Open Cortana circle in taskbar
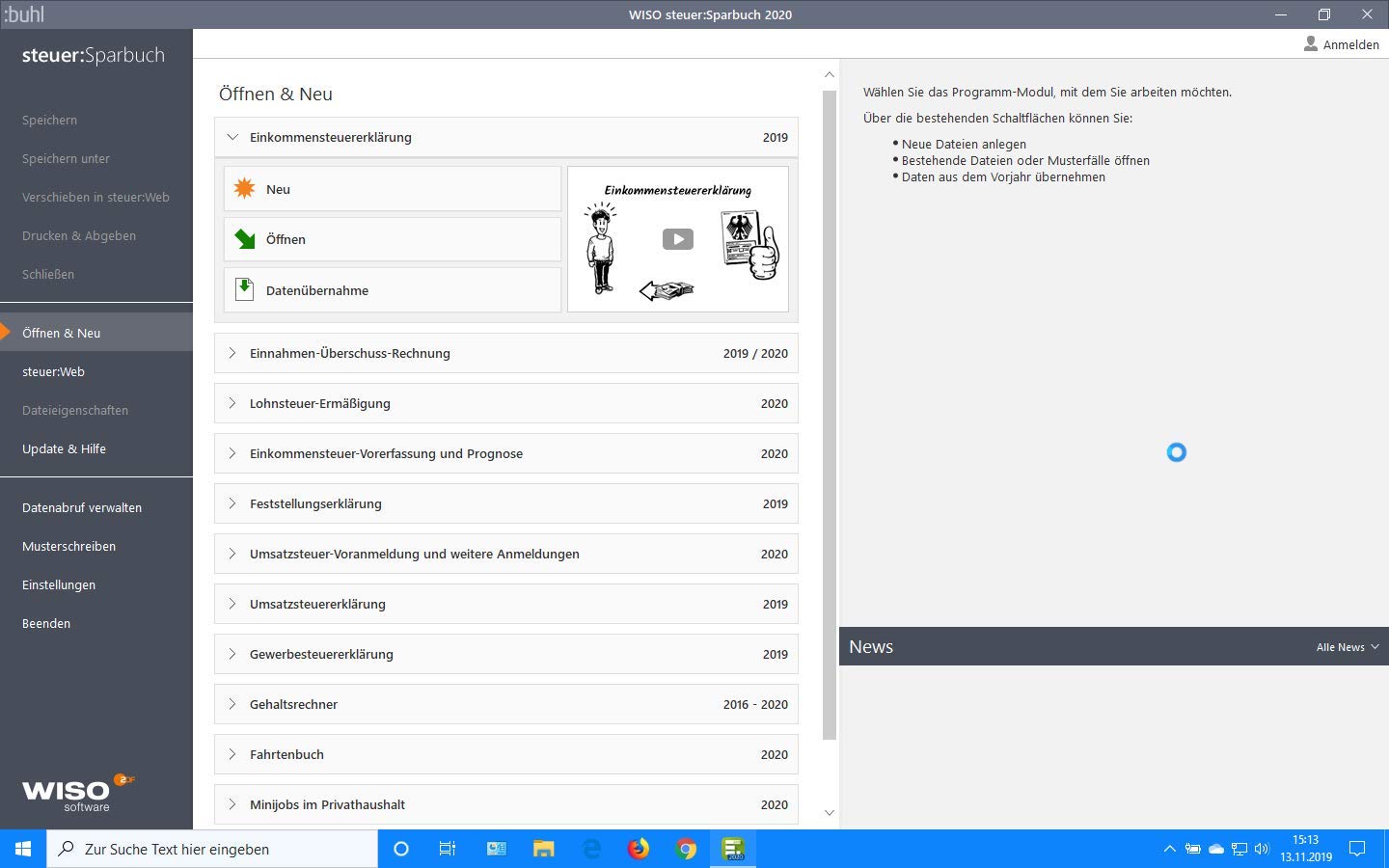 click(x=401, y=849)
